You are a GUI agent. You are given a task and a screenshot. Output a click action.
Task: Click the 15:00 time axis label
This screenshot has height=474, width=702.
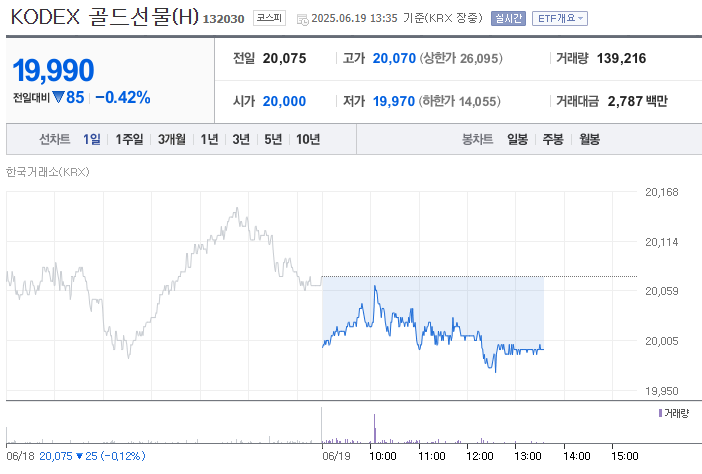point(625,456)
